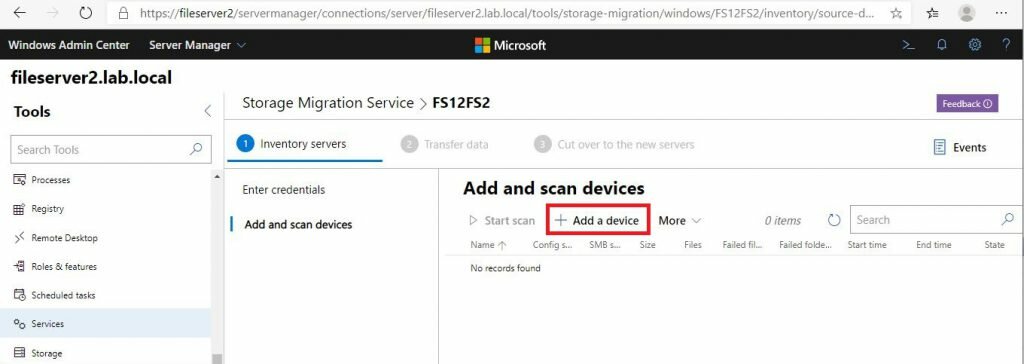Open the notifications bell icon
The height and width of the screenshot is (364, 1024).
pyautogui.click(x=942, y=45)
